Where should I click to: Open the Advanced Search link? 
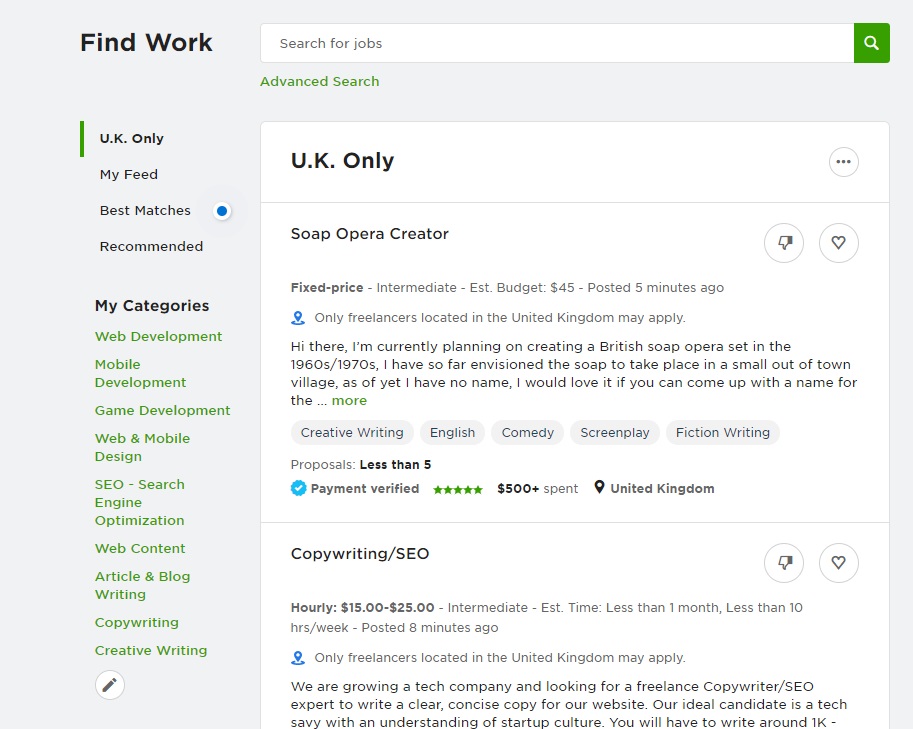tap(319, 82)
